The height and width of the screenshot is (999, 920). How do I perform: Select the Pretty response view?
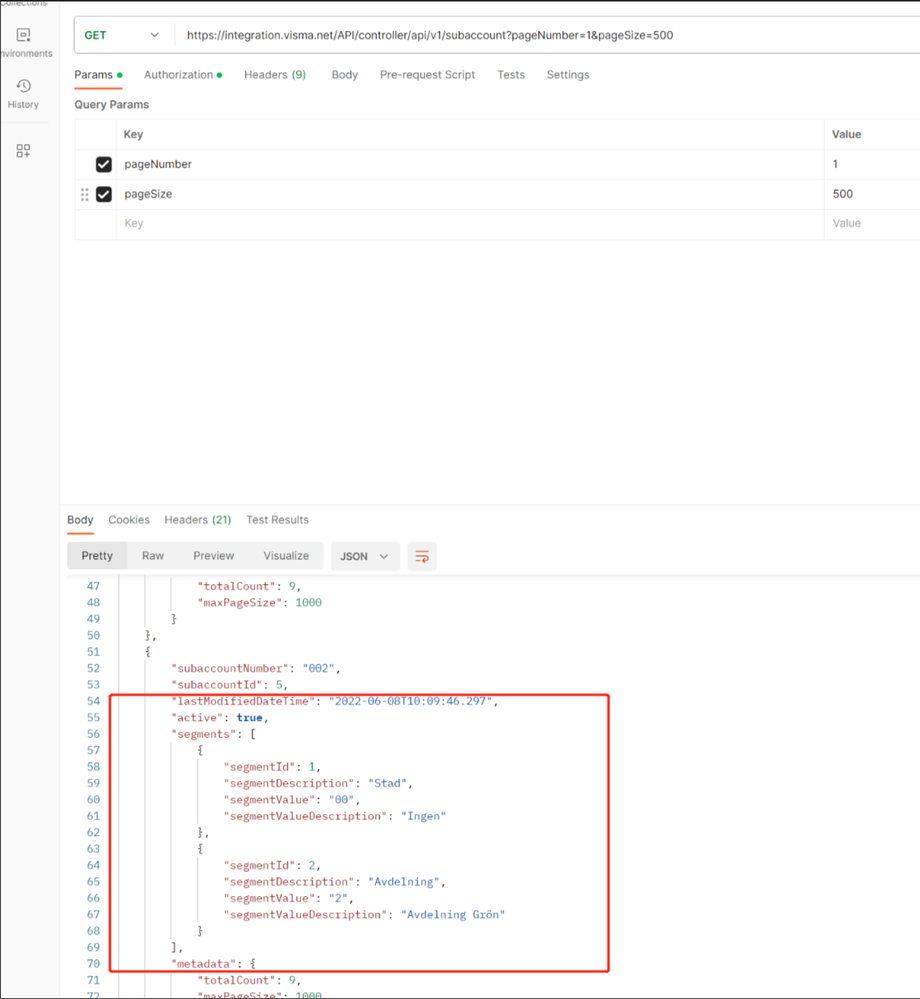97,556
